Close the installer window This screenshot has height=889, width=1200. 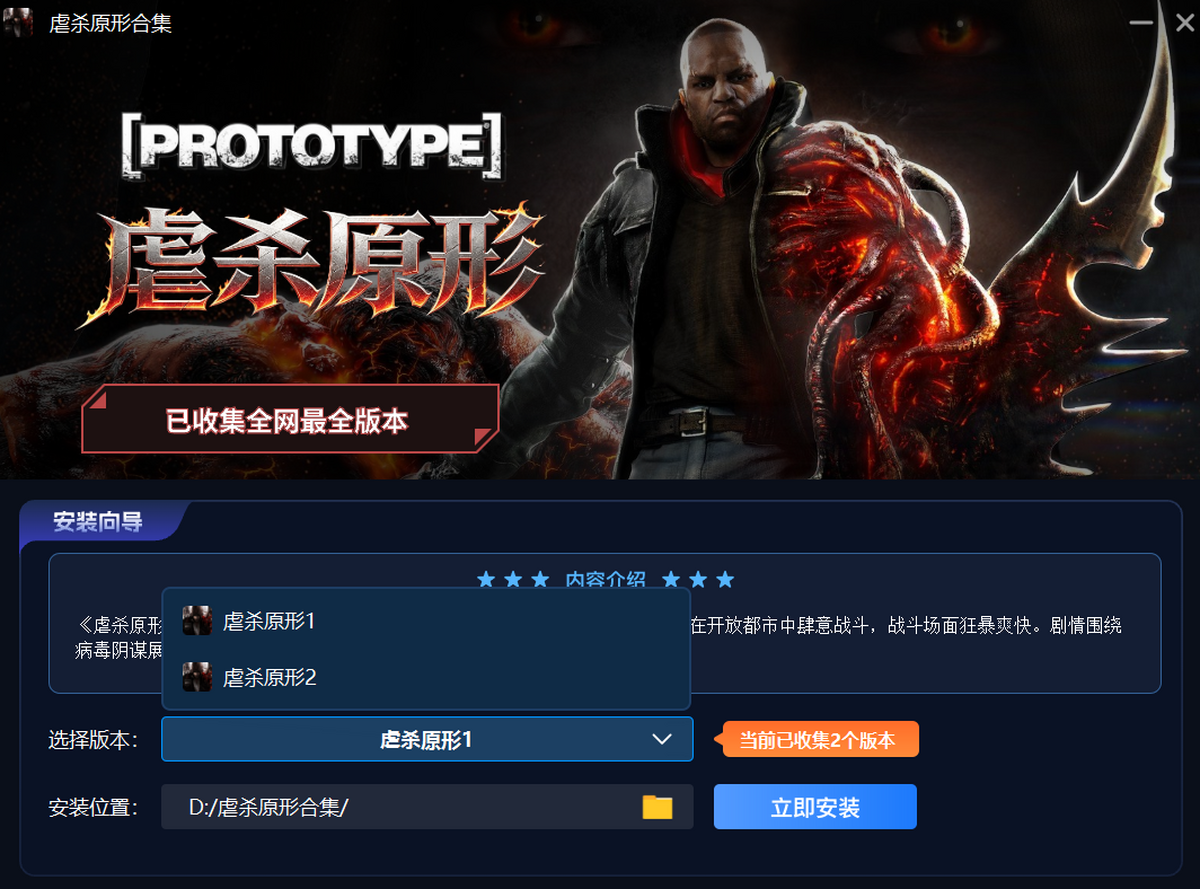[x=1184, y=21]
